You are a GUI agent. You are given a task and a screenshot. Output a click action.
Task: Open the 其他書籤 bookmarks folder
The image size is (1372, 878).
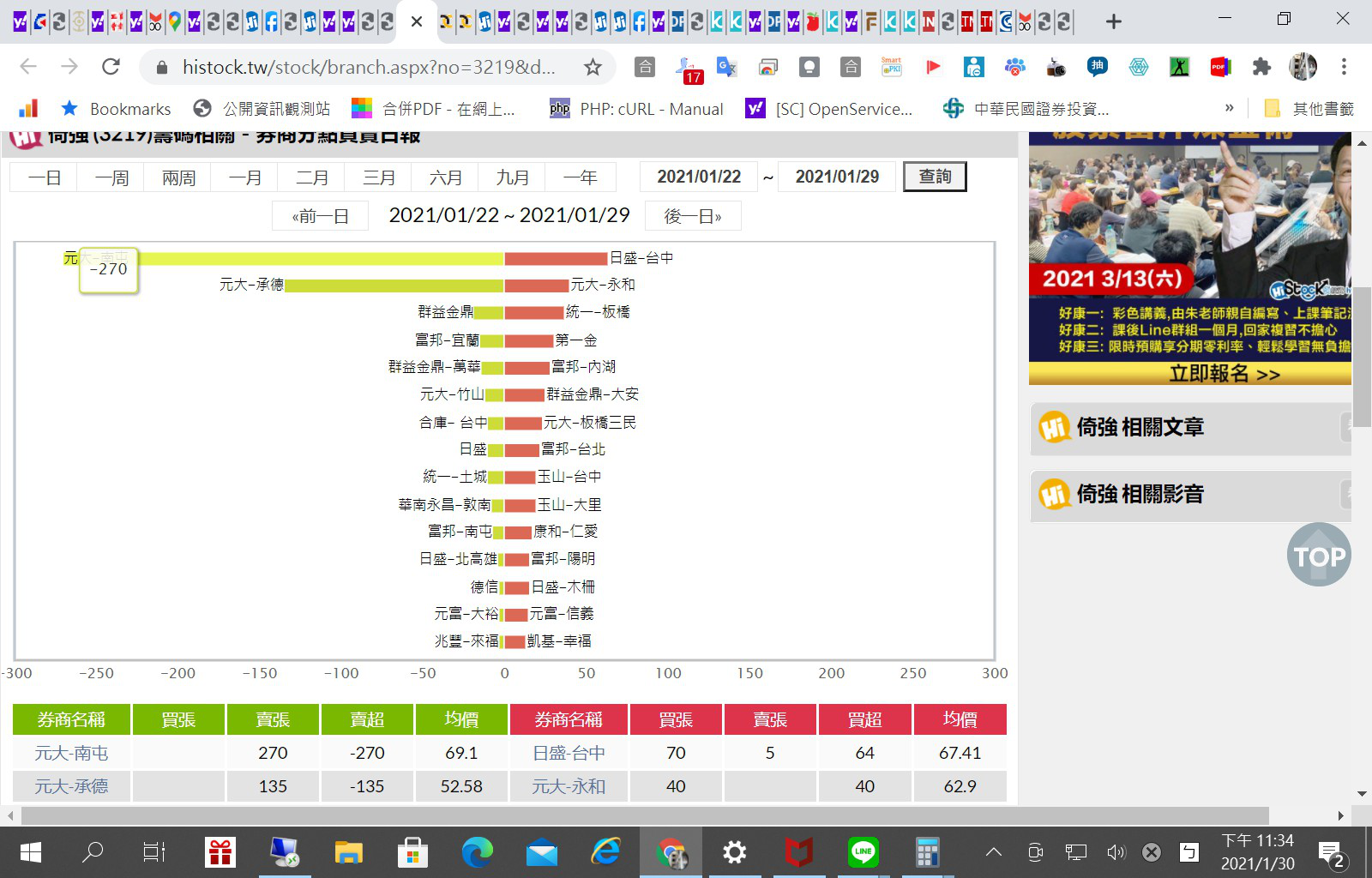(1309, 109)
